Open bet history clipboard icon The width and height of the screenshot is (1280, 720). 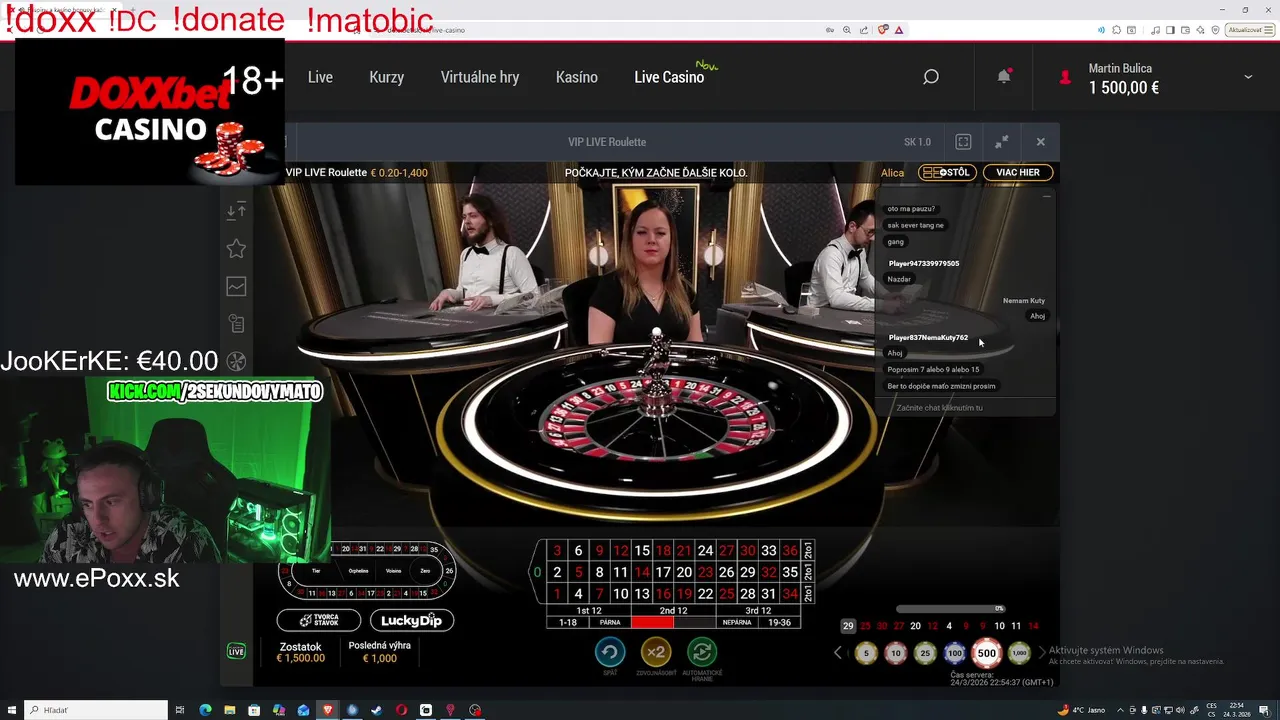point(236,324)
